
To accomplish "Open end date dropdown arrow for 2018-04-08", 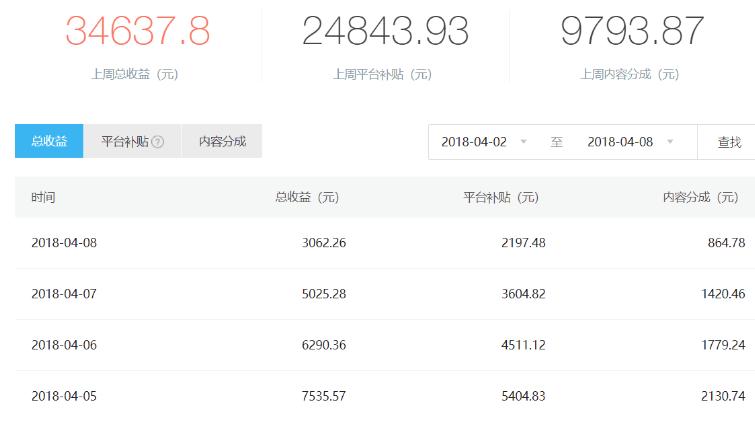I will coord(670,142).
